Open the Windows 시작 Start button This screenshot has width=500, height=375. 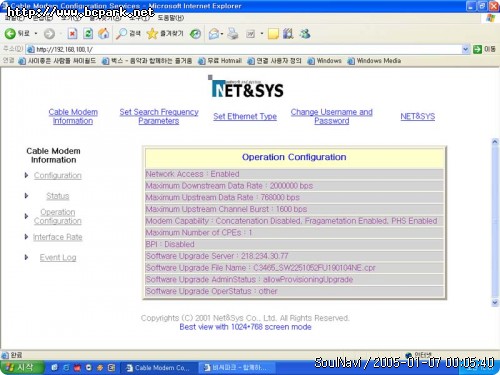21,368
